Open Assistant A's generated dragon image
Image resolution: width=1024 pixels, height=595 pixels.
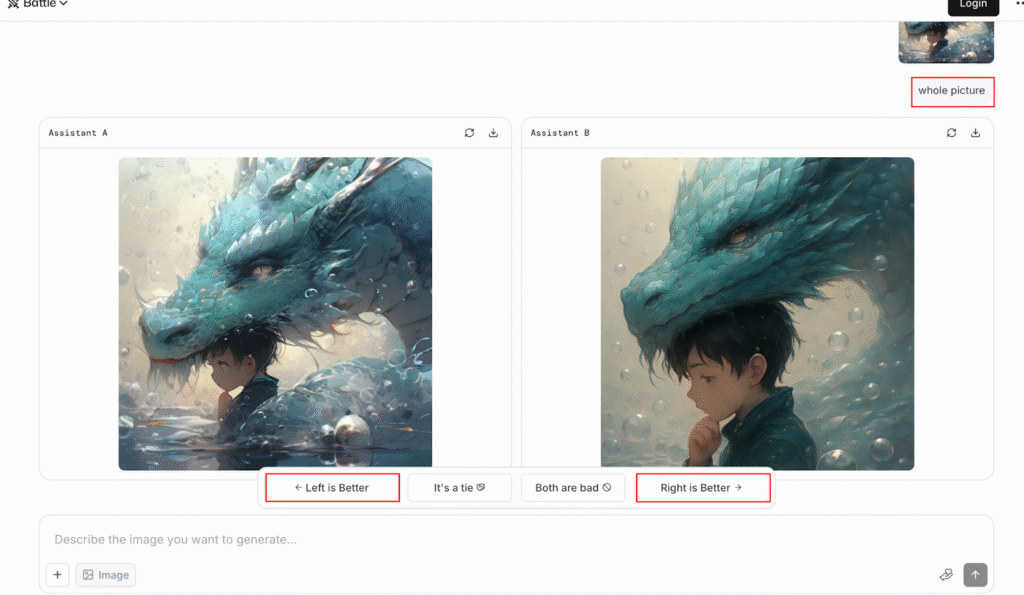click(x=275, y=313)
